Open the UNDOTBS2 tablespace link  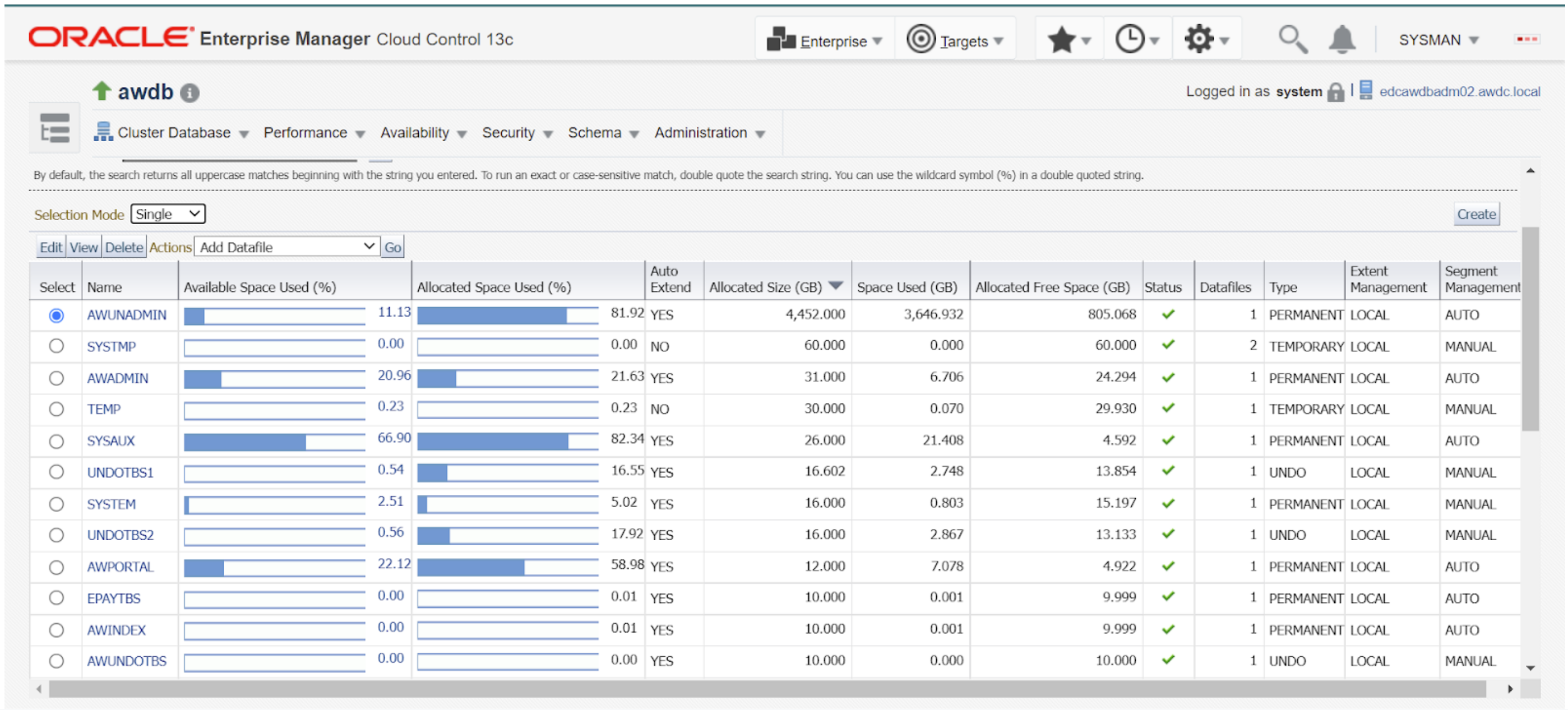pos(121,535)
